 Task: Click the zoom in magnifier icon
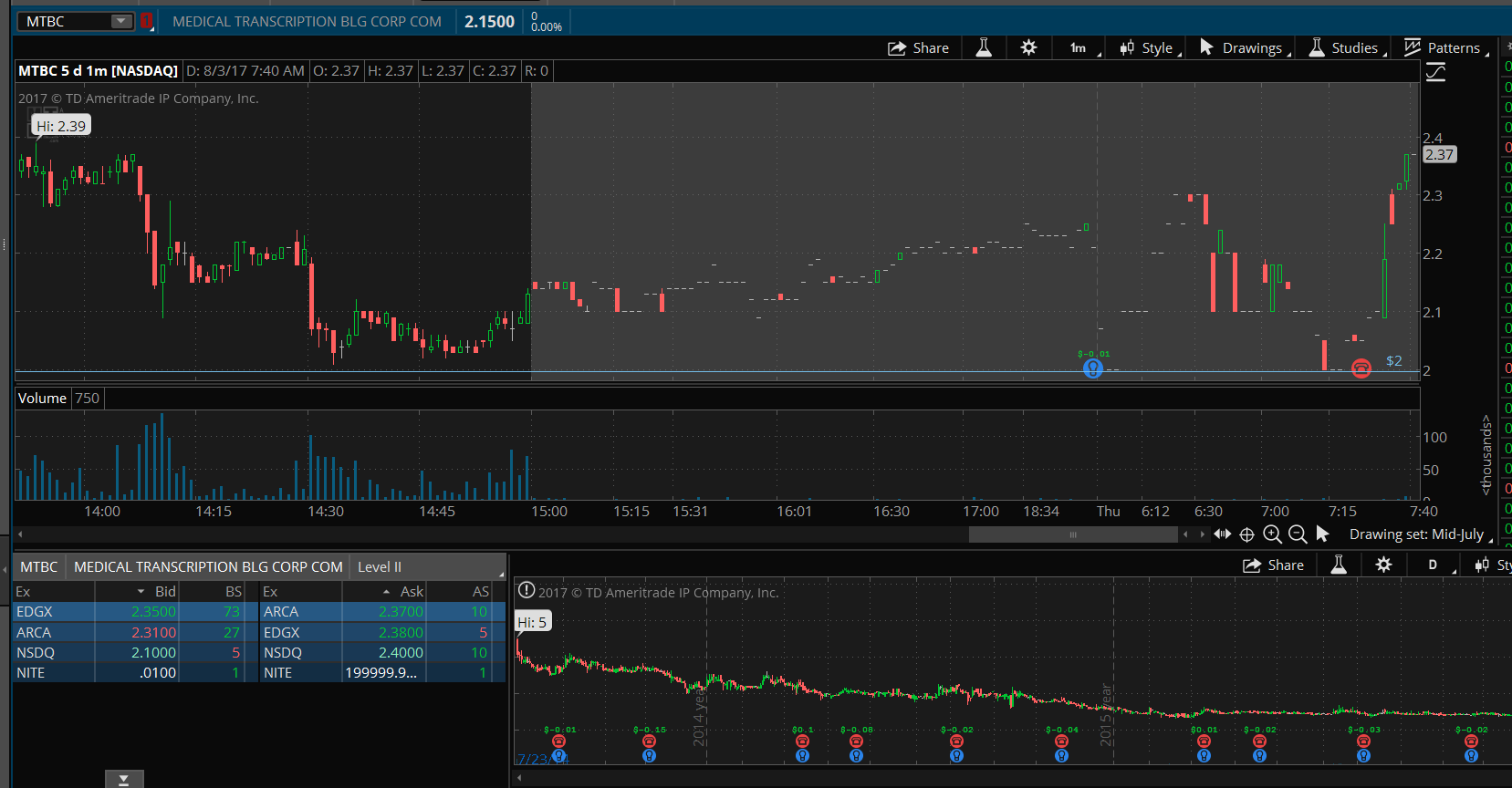[x=1272, y=534]
